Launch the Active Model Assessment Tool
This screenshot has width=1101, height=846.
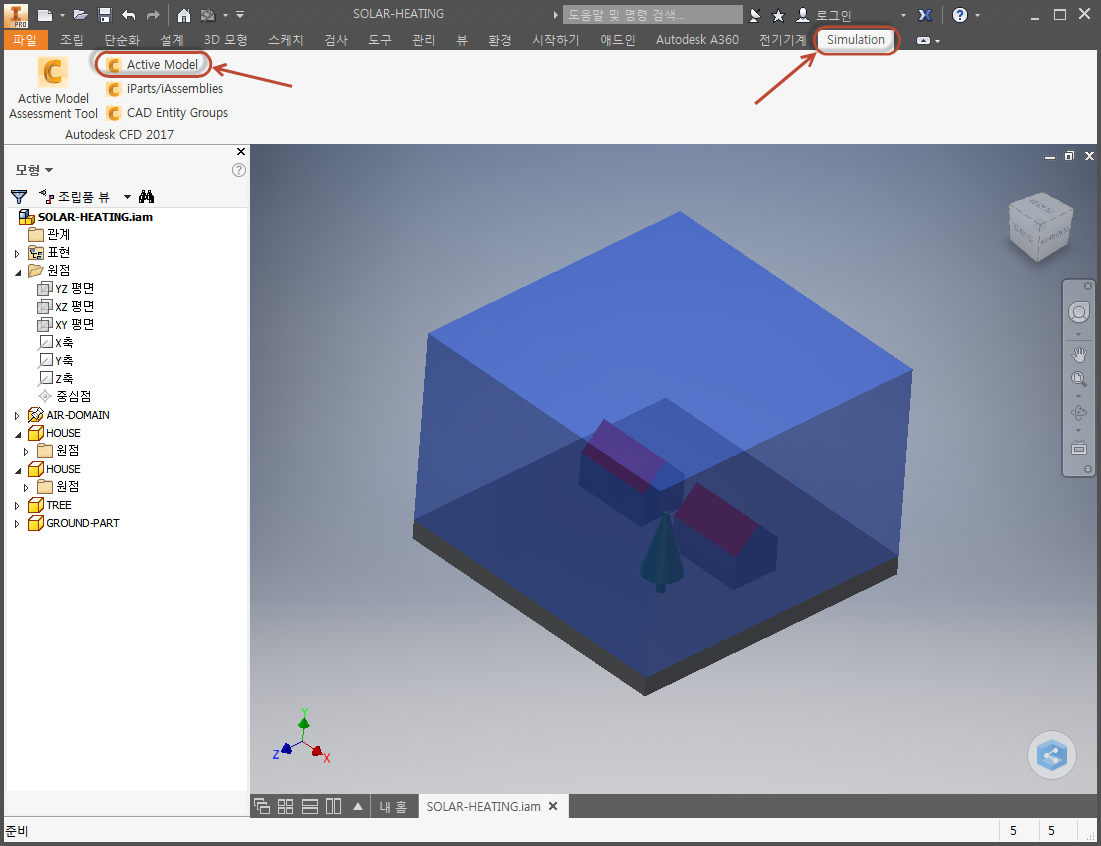[53, 88]
